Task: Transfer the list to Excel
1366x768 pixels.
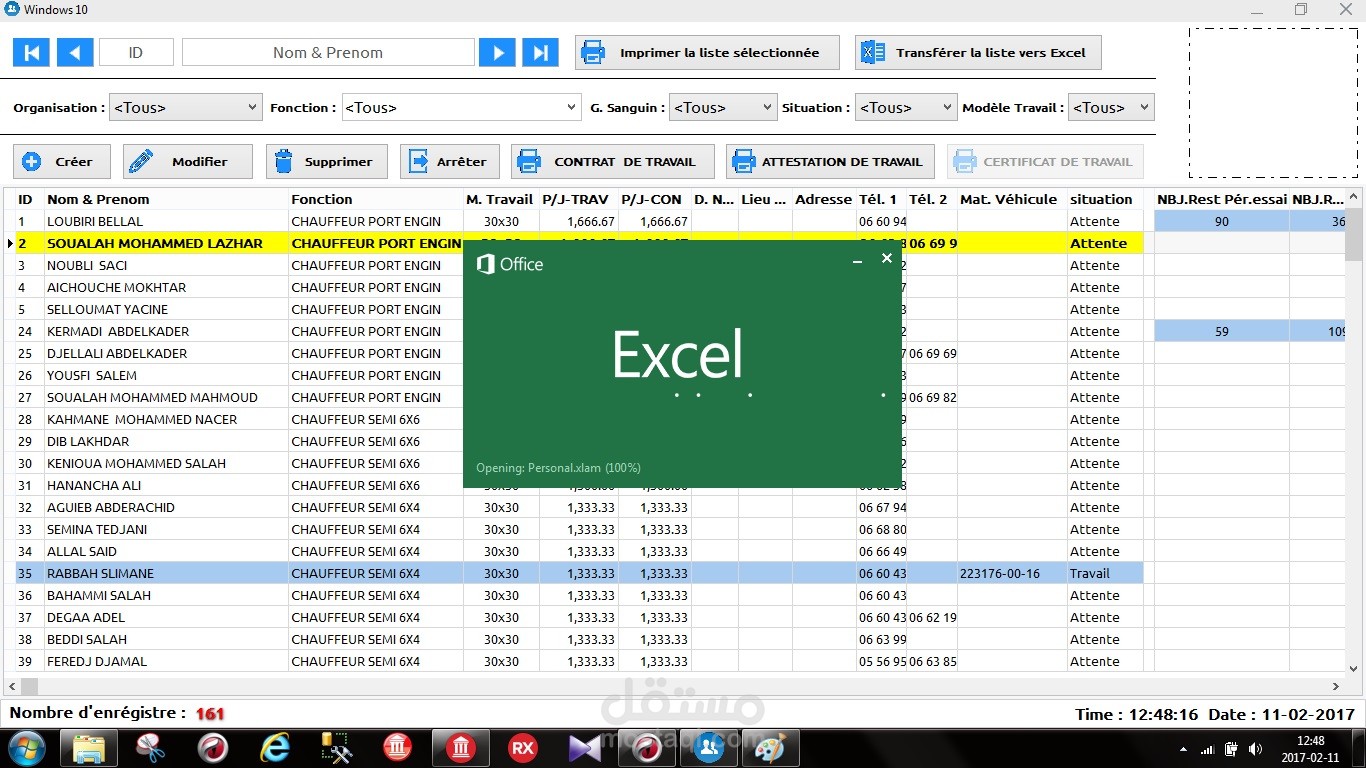Action: click(x=978, y=53)
